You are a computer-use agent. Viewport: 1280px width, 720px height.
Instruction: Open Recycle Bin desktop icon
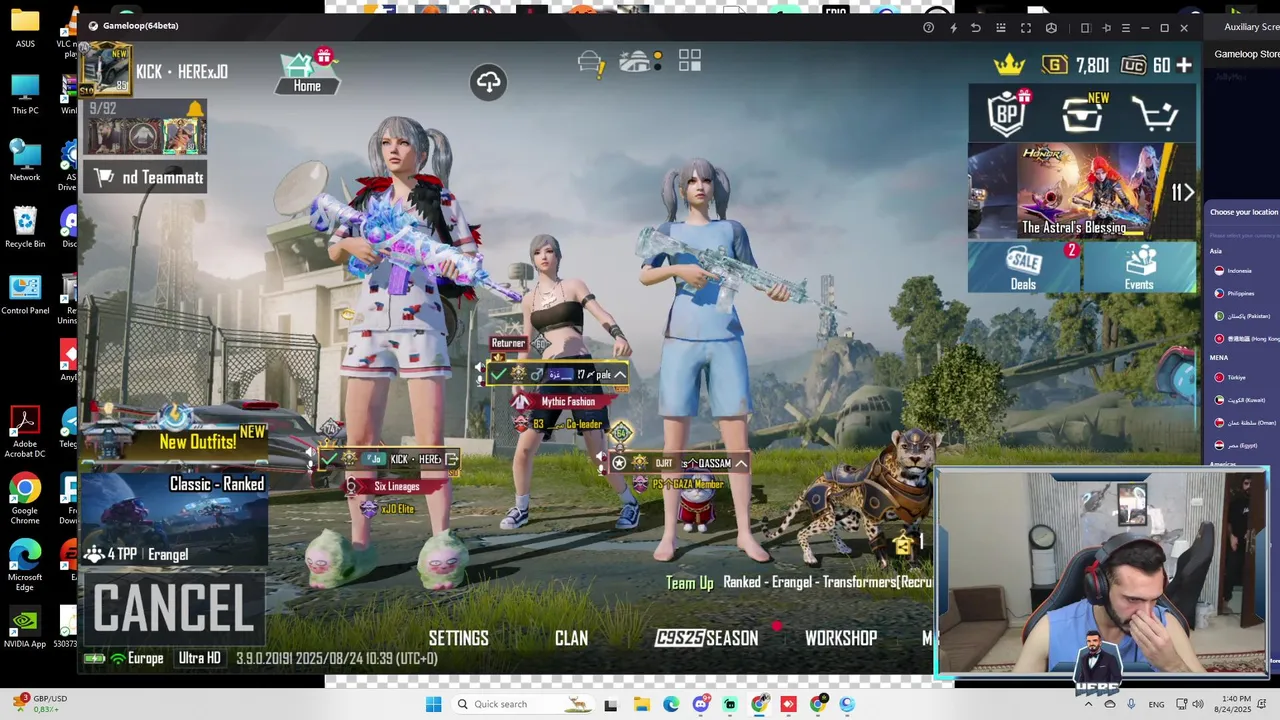pyautogui.click(x=25, y=228)
